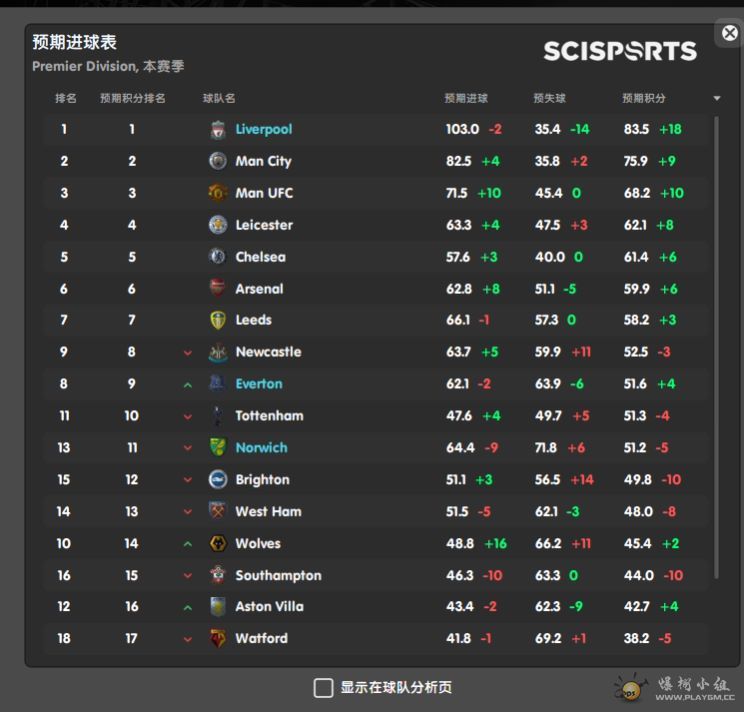The width and height of the screenshot is (744, 712).
Task: Click the Chelsea club crest
Action: (x=218, y=257)
